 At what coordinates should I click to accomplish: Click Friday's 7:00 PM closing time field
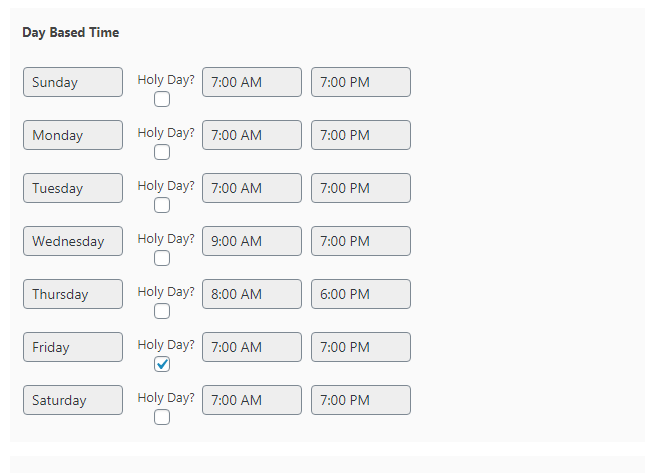pyautogui.click(x=360, y=347)
